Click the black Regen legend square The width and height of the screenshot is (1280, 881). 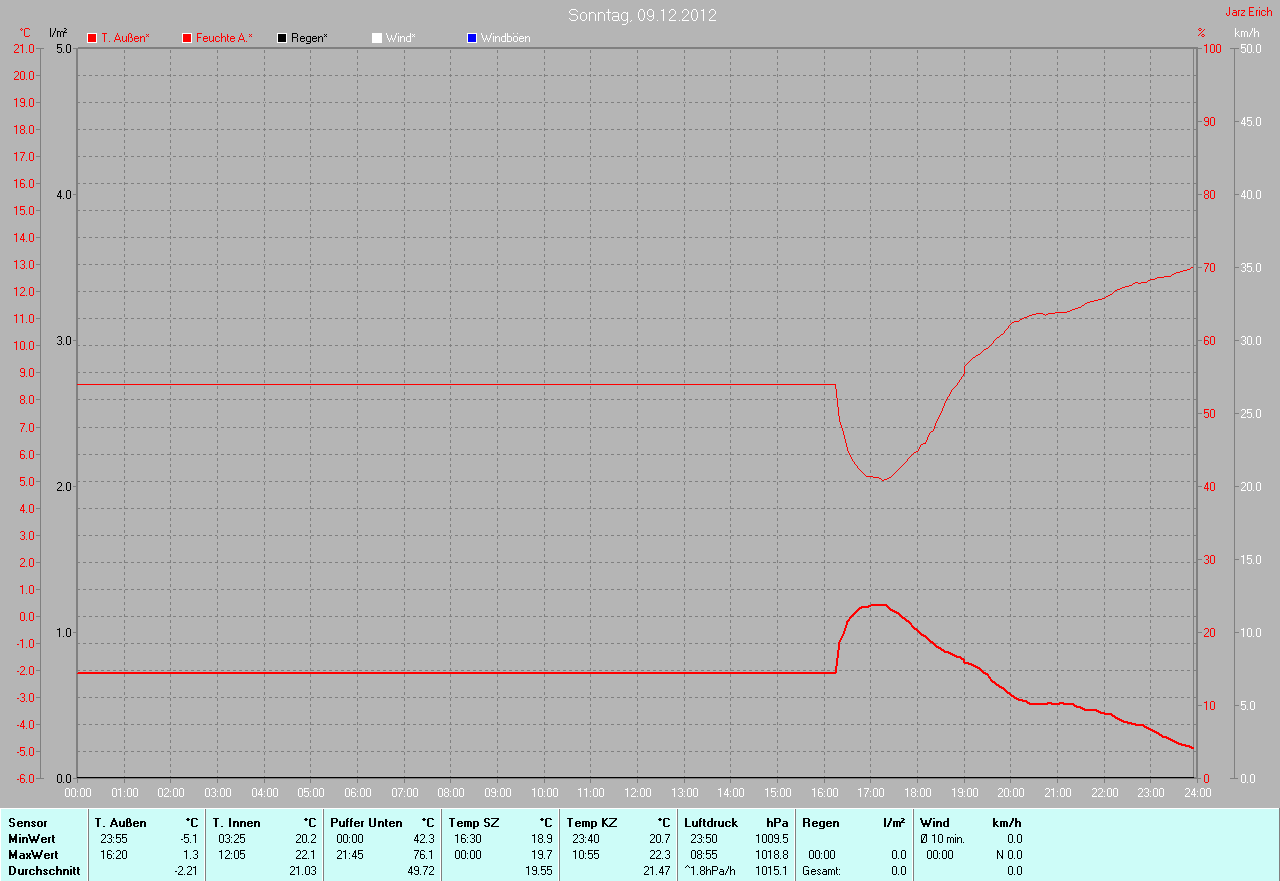(282, 38)
